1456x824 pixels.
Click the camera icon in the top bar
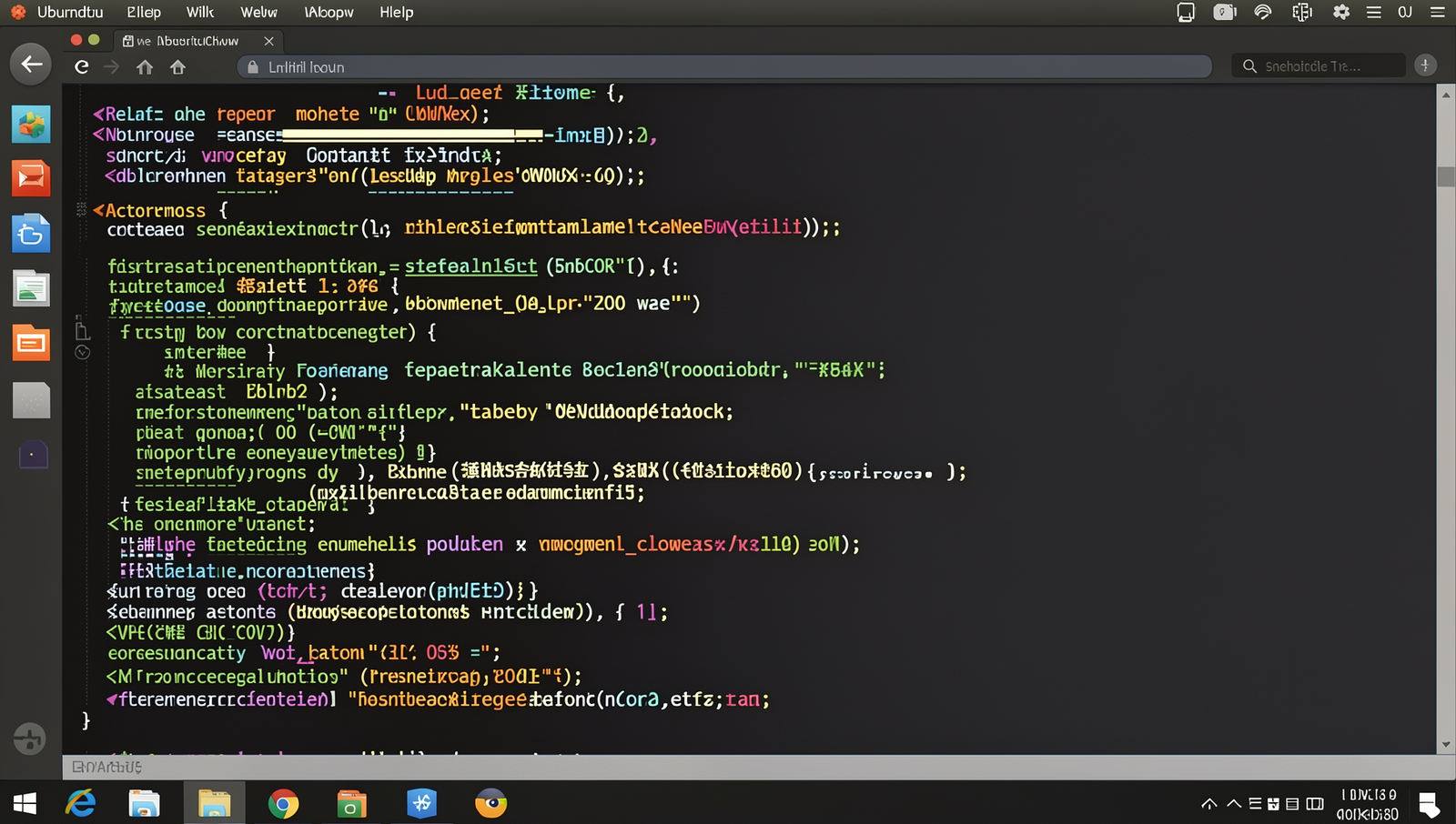[x=1225, y=12]
